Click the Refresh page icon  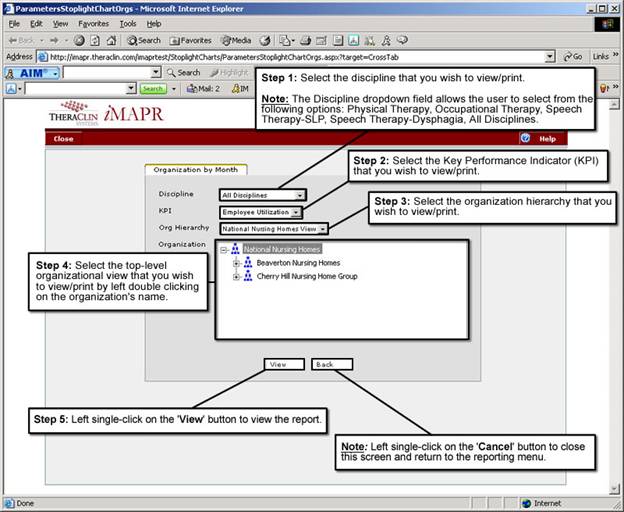pos(93,40)
